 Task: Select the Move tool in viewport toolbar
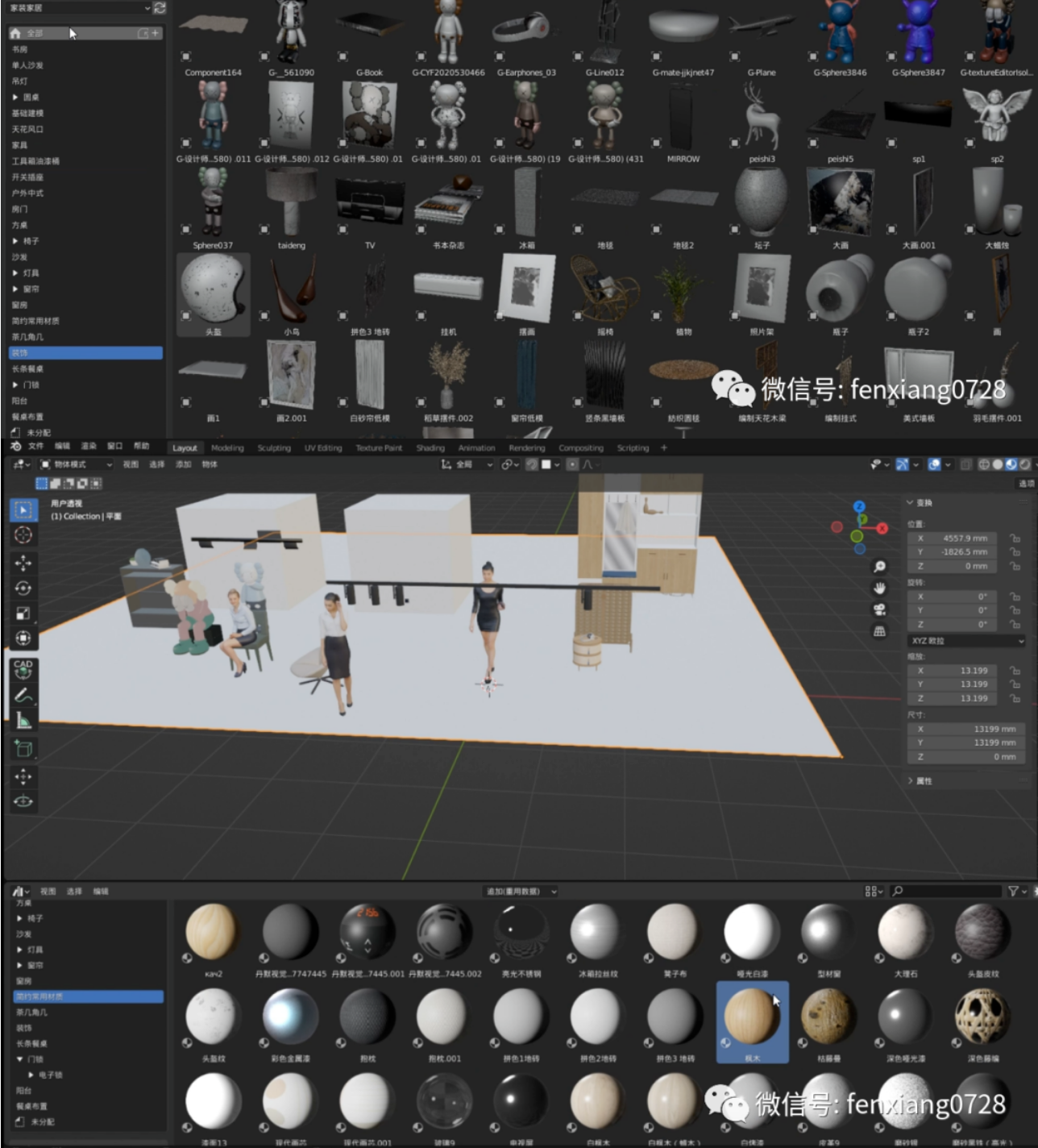click(23, 562)
